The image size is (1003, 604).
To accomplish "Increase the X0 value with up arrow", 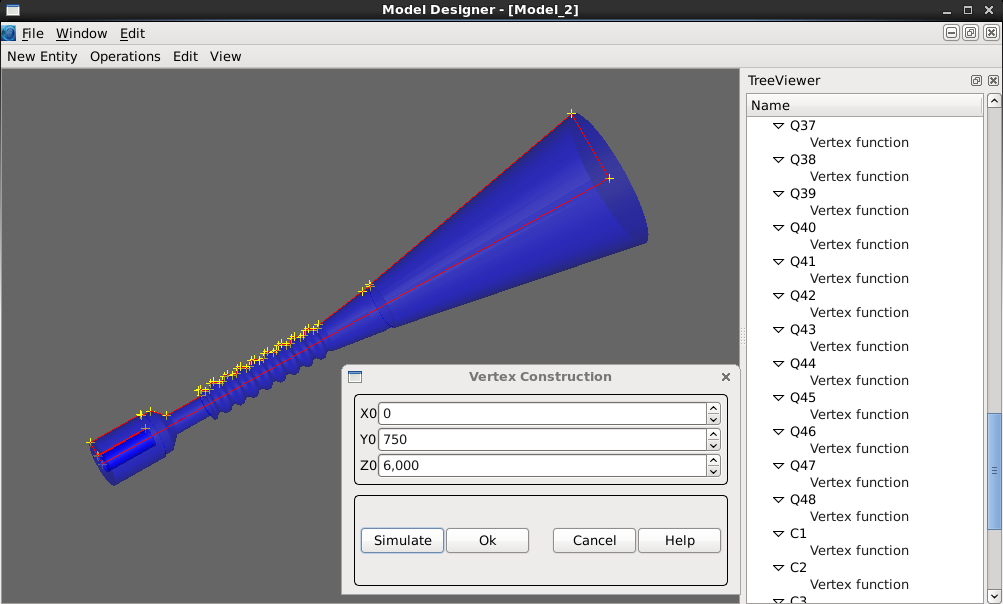I will 713,408.
